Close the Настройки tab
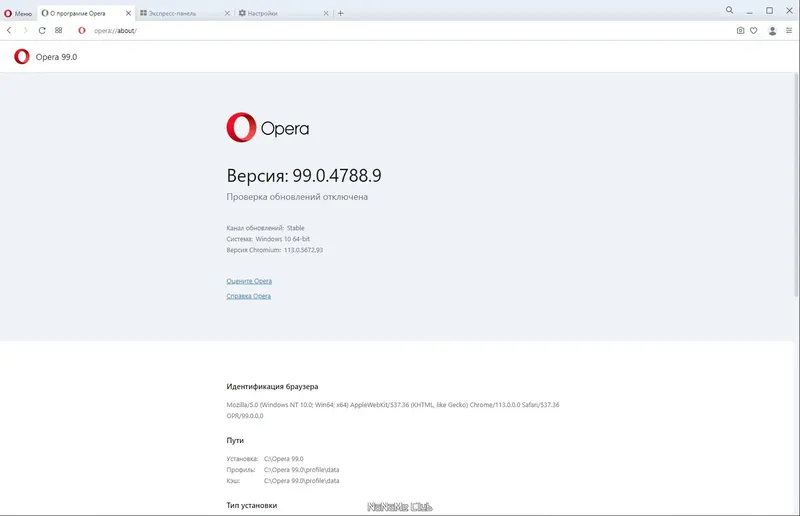Image resolution: width=800 pixels, height=516 pixels. (x=328, y=13)
